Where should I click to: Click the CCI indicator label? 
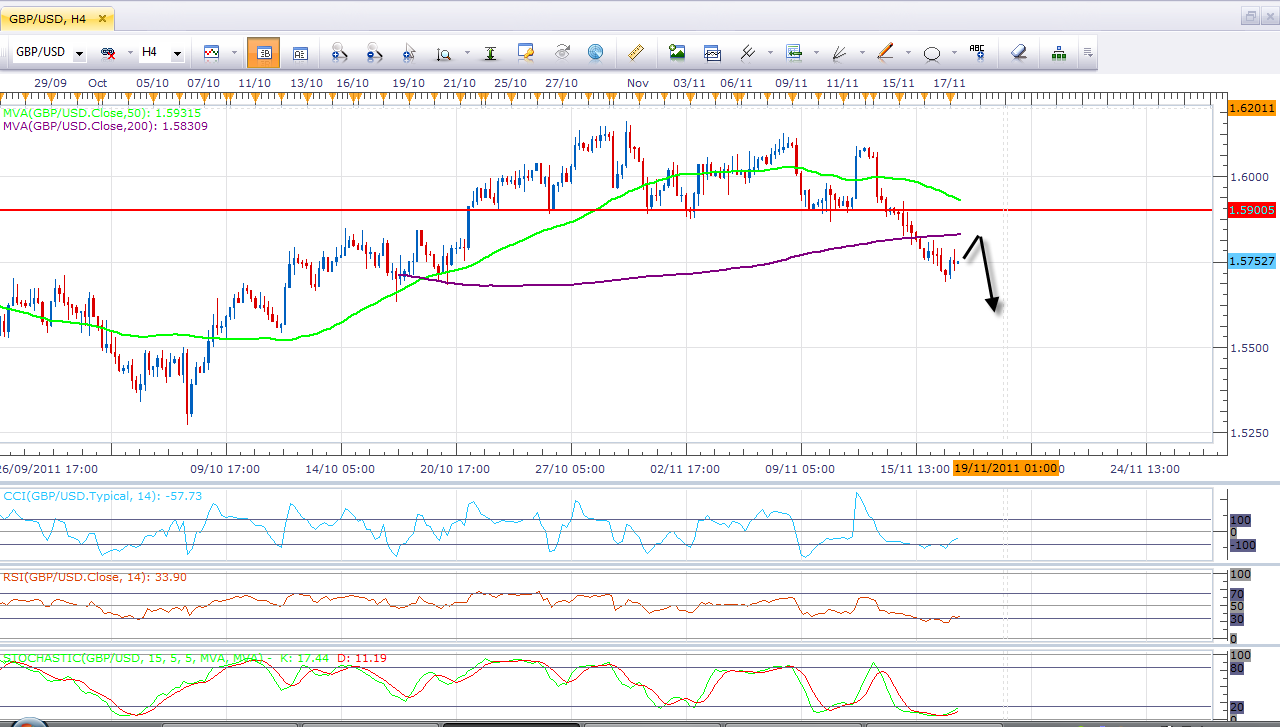(x=103, y=495)
